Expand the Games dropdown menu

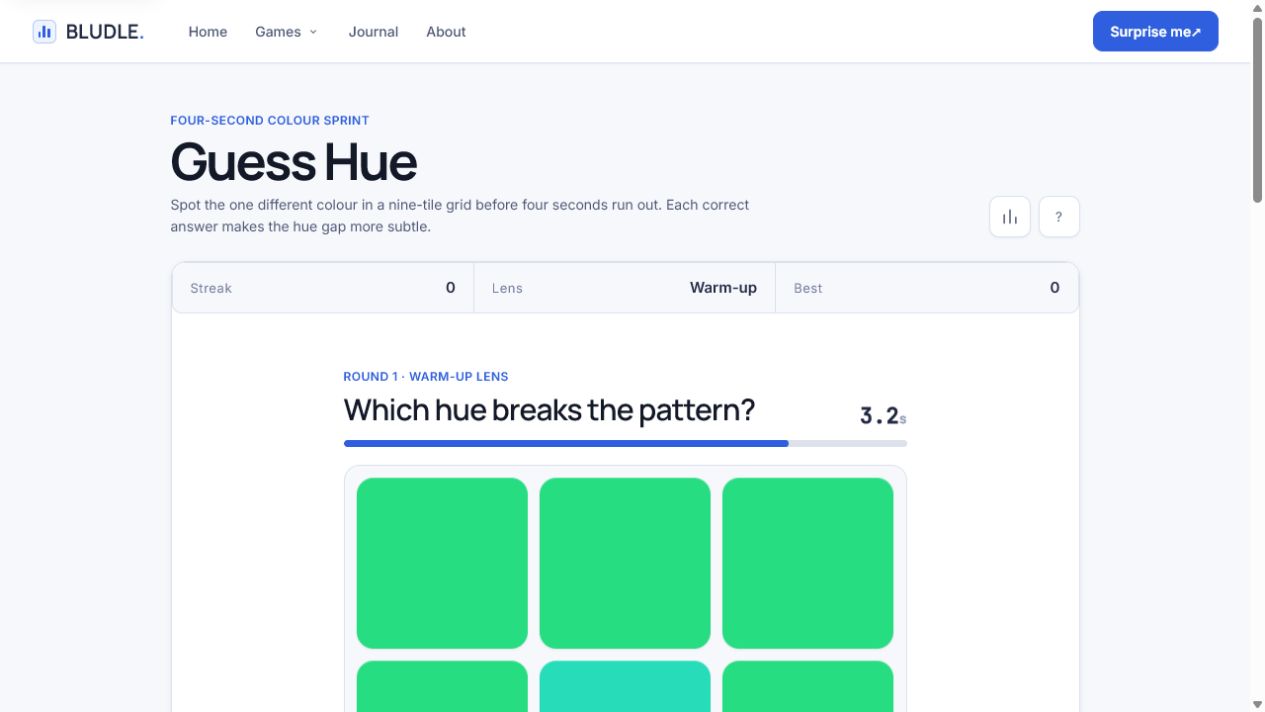click(286, 32)
